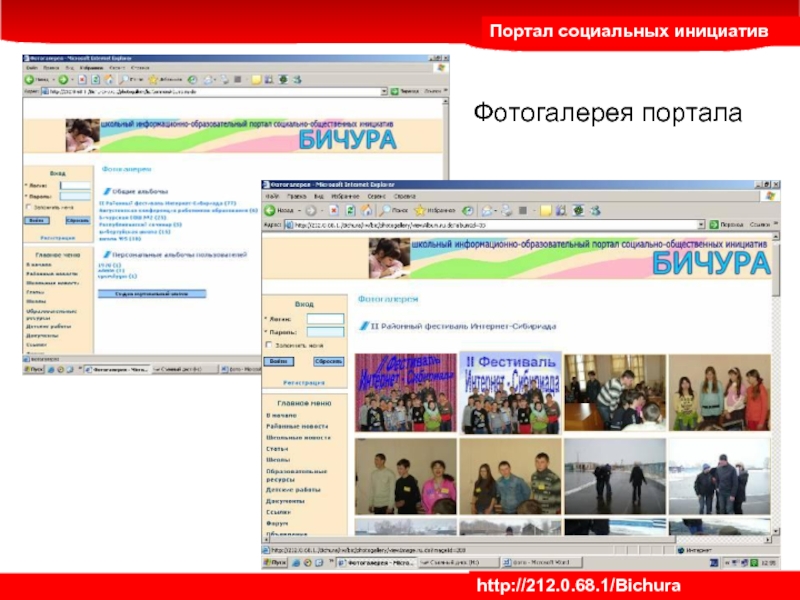Click the Mail envelope icon in the front window
This screenshot has height=600, width=800.
487,210
